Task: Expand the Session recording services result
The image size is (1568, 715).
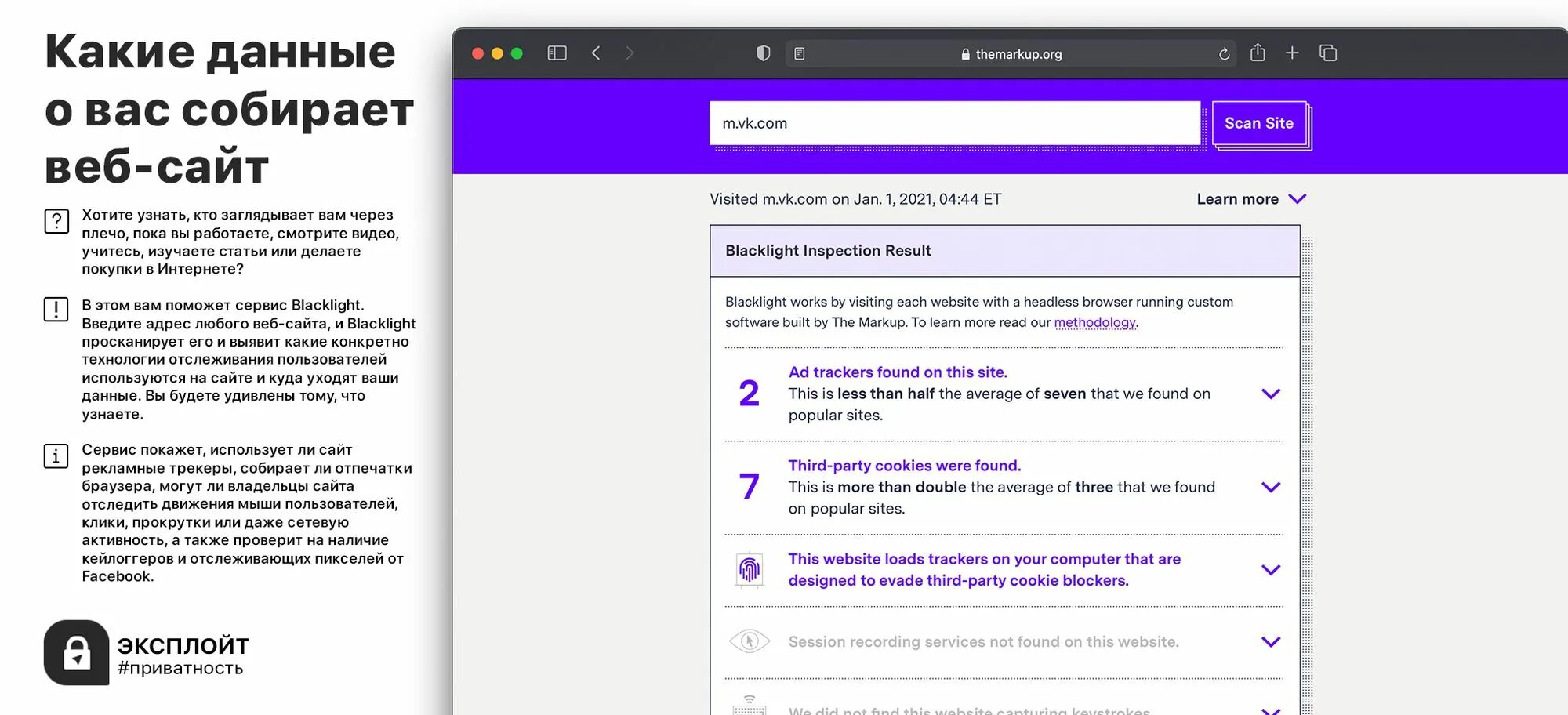Action: [1271, 641]
